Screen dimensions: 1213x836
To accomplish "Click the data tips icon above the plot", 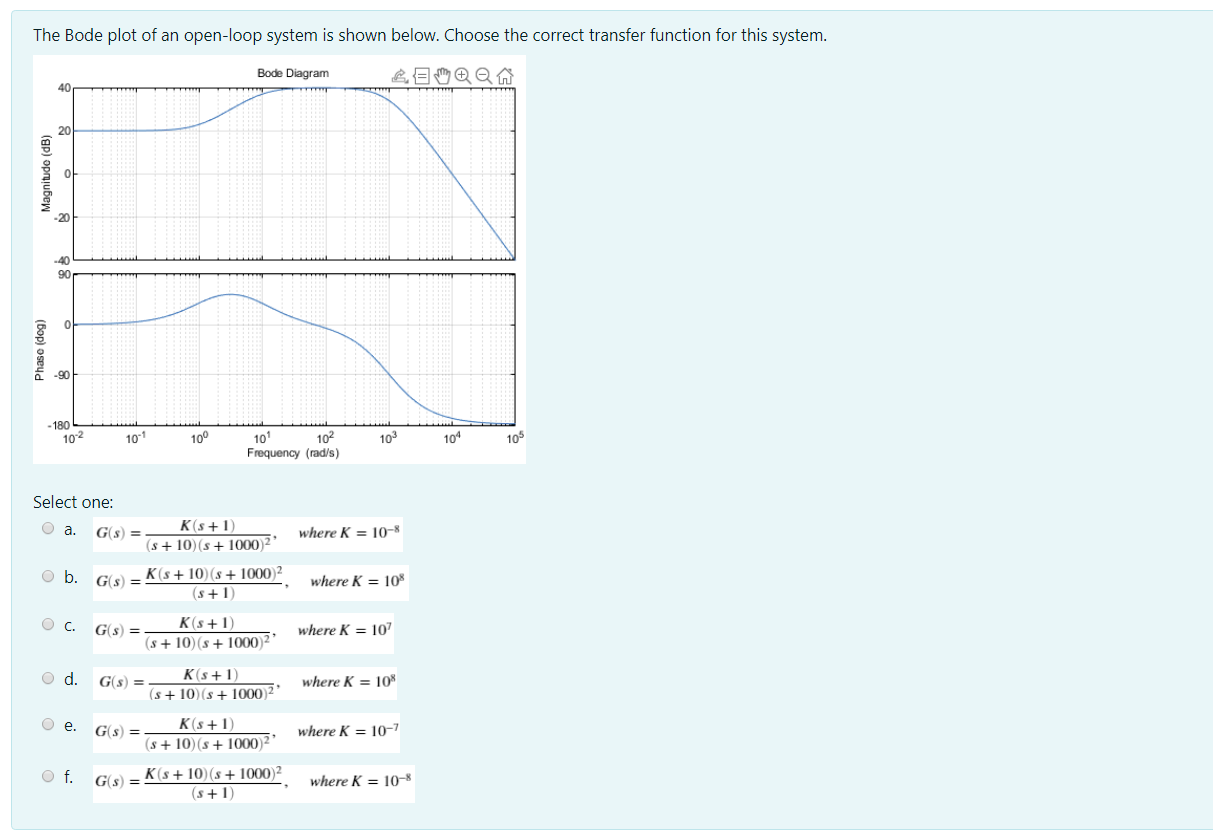I will tap(421, 74).
